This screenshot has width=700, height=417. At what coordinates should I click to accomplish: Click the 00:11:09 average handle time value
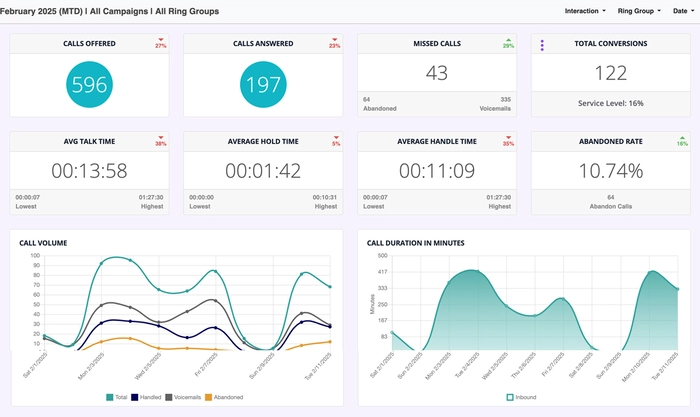pyautogui.click(x=437, y=171)
